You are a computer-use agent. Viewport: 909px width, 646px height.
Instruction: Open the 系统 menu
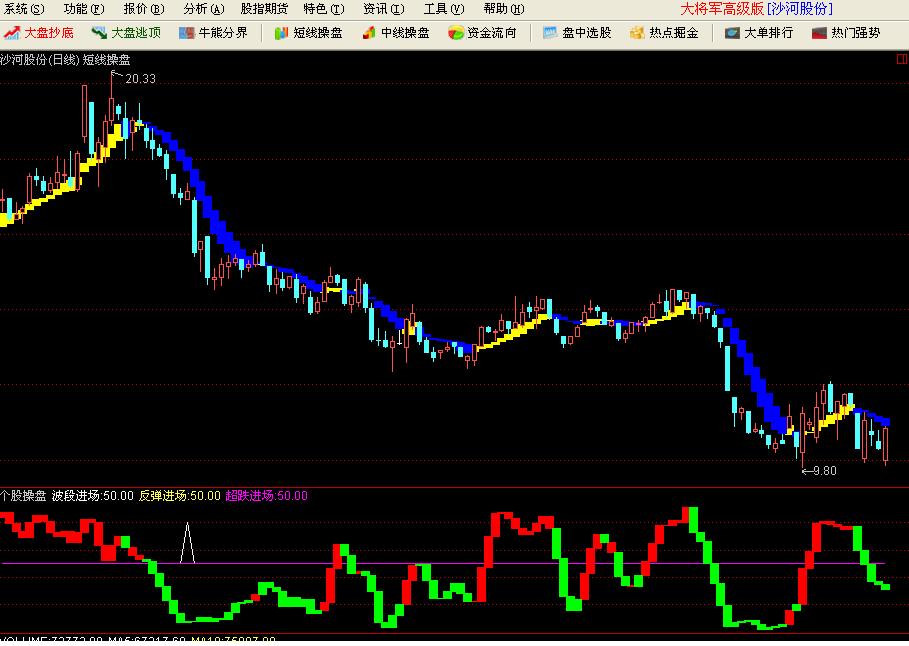22,8
